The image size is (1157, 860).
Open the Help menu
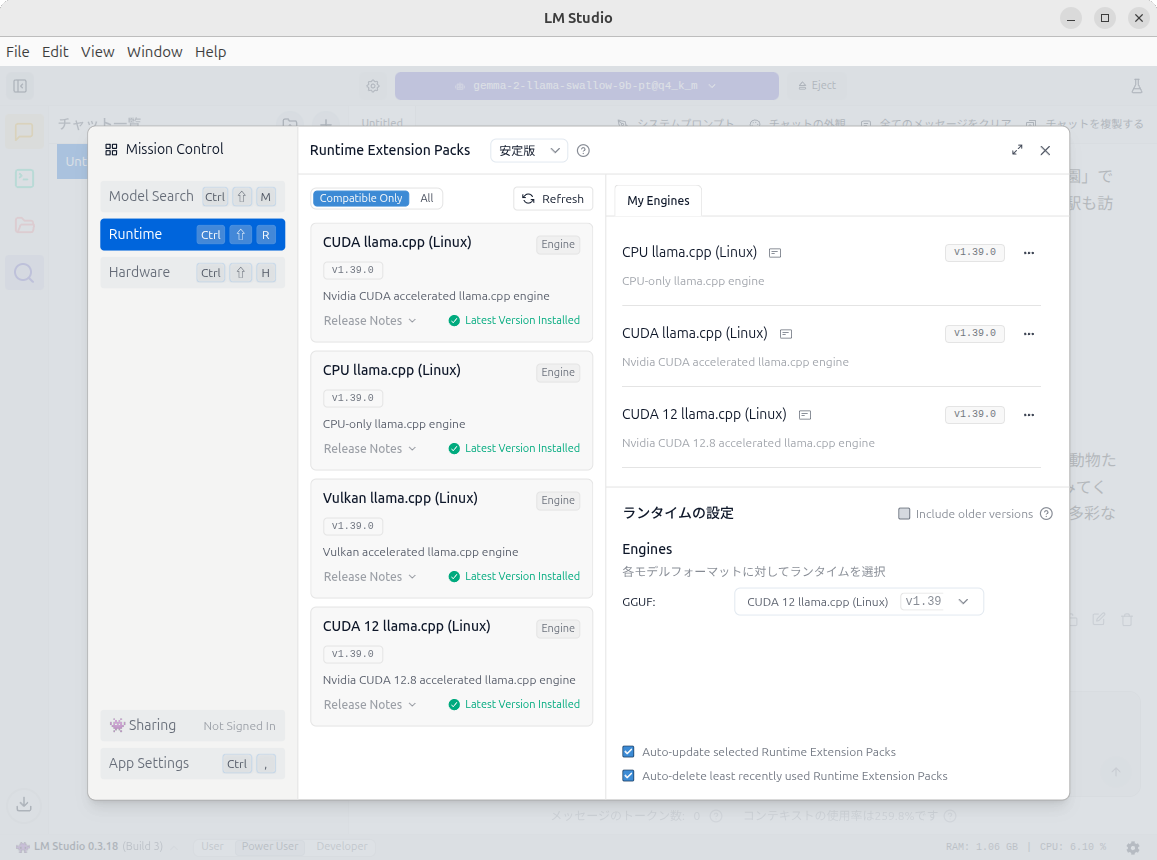click(x=210, y=51)
